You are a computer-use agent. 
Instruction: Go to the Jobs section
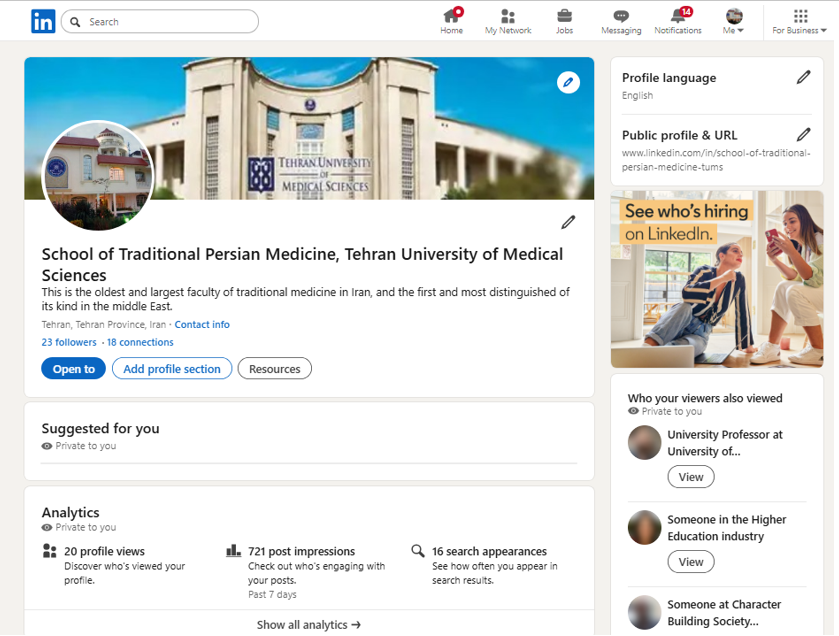(x=565, y=21)
